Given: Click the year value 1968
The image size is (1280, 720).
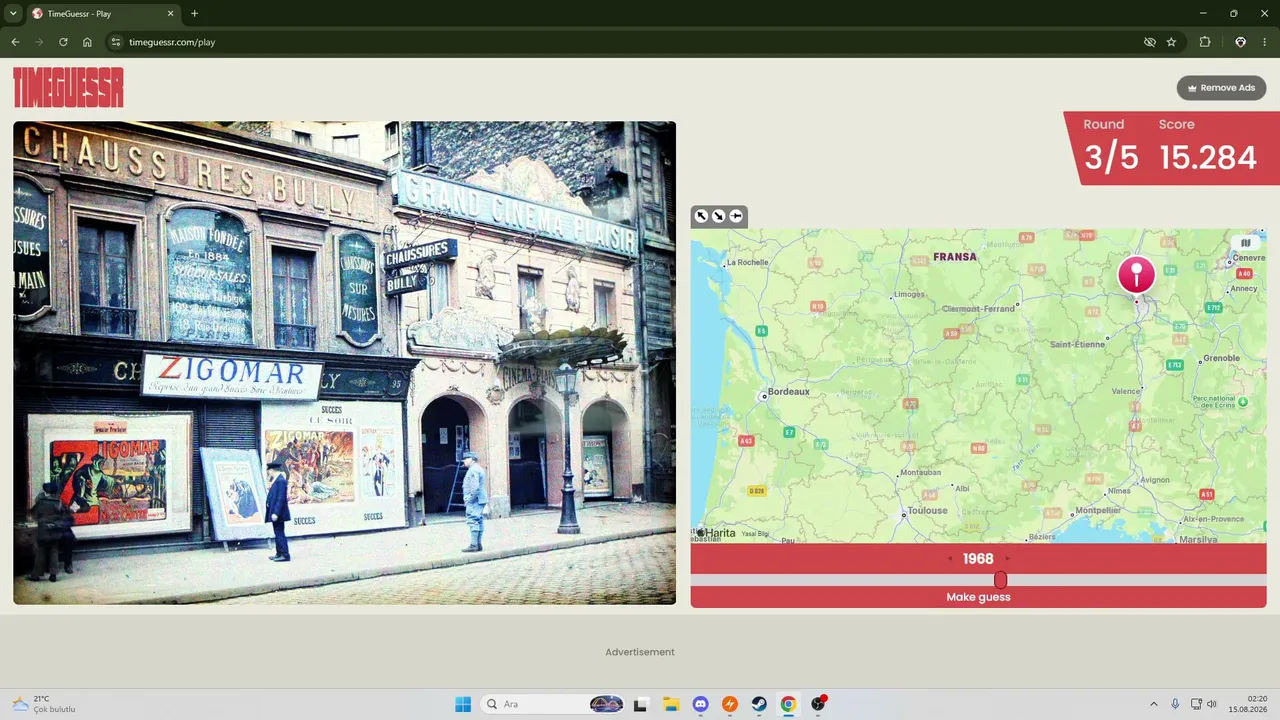Looking at the screenshot, I should (978, 559).
